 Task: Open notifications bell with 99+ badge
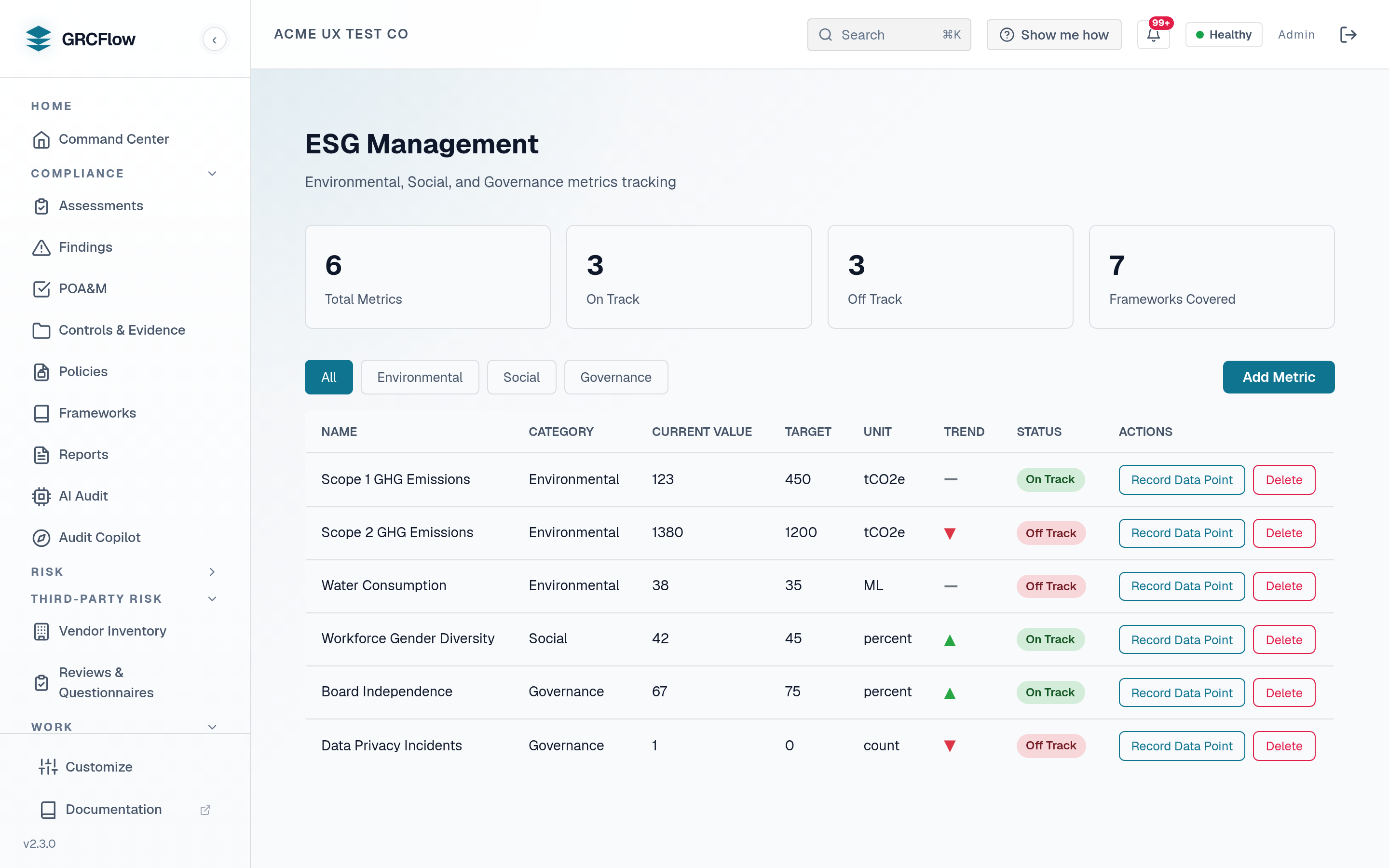[x=1154, y=34]
